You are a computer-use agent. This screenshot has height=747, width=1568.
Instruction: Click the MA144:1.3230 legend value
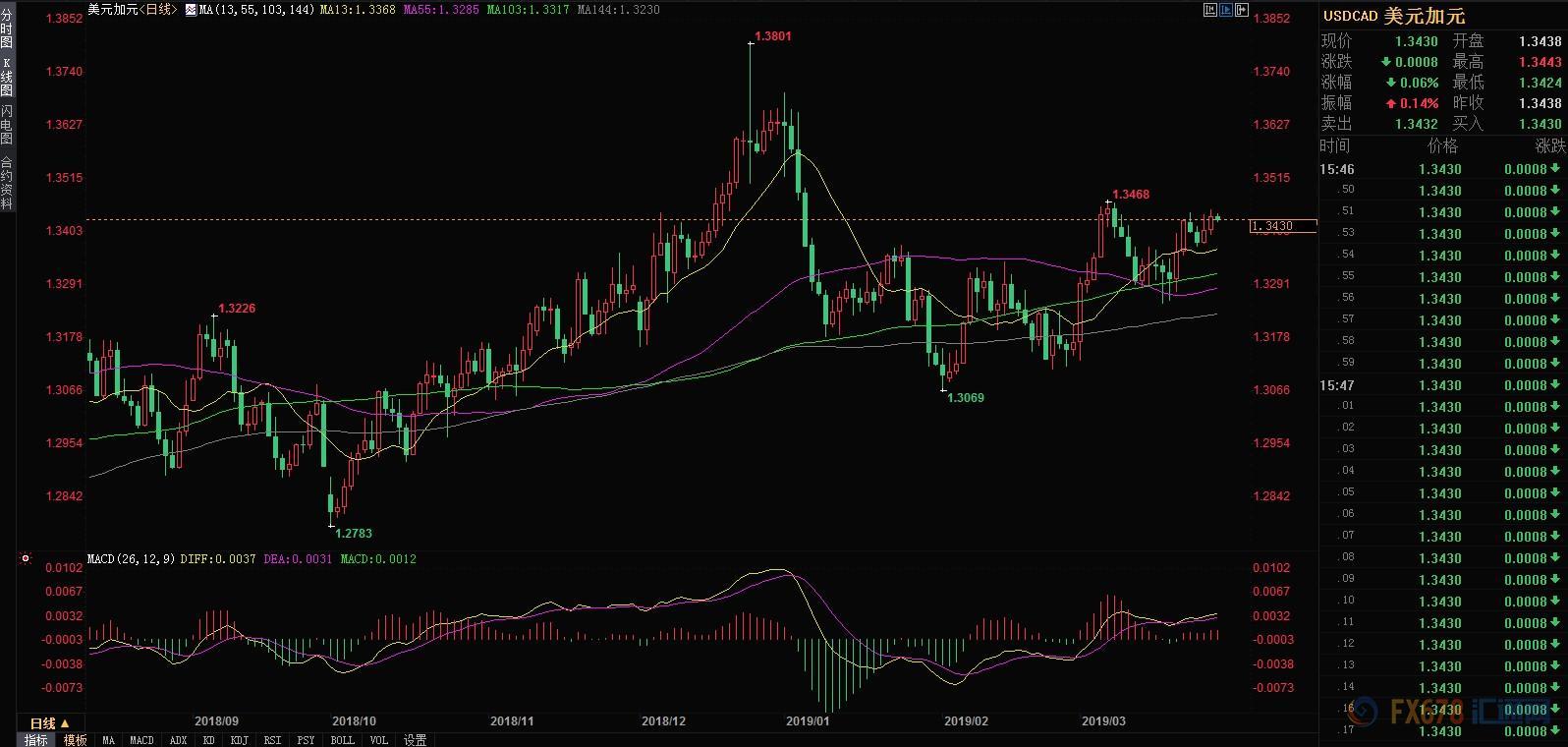point(619,10)
